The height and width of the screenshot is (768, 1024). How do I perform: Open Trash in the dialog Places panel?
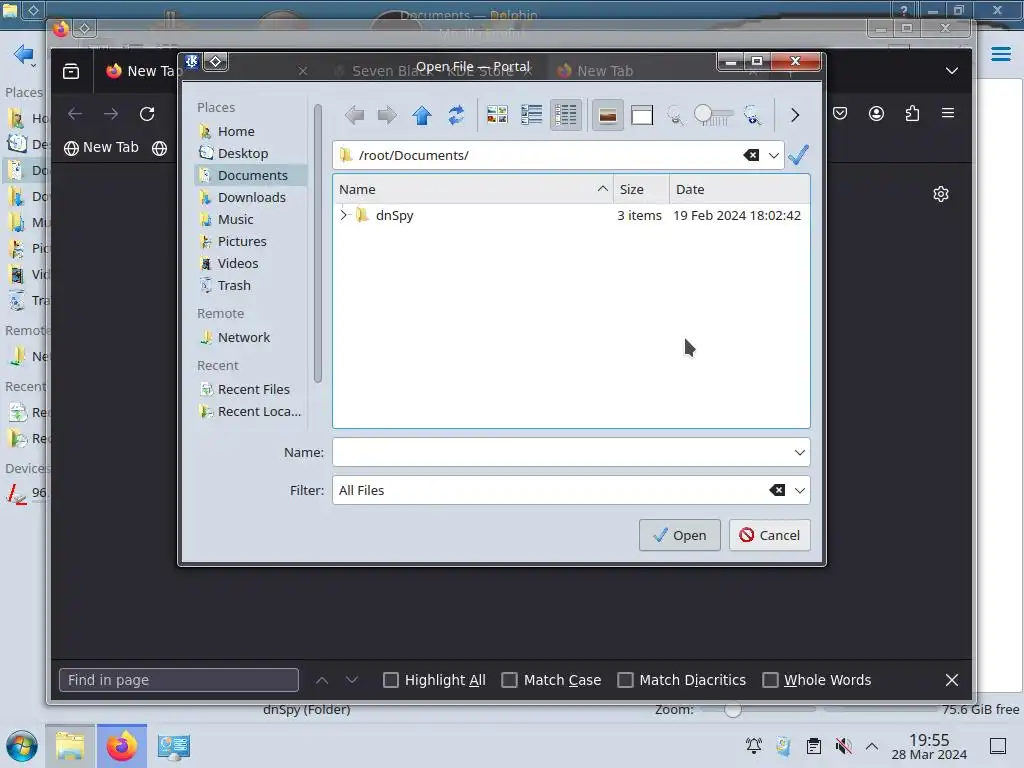(251, 285)
